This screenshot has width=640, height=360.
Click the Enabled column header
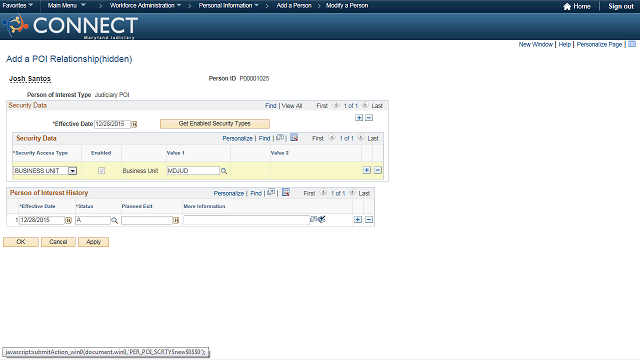pyautogui.click(x=101, y=153)
